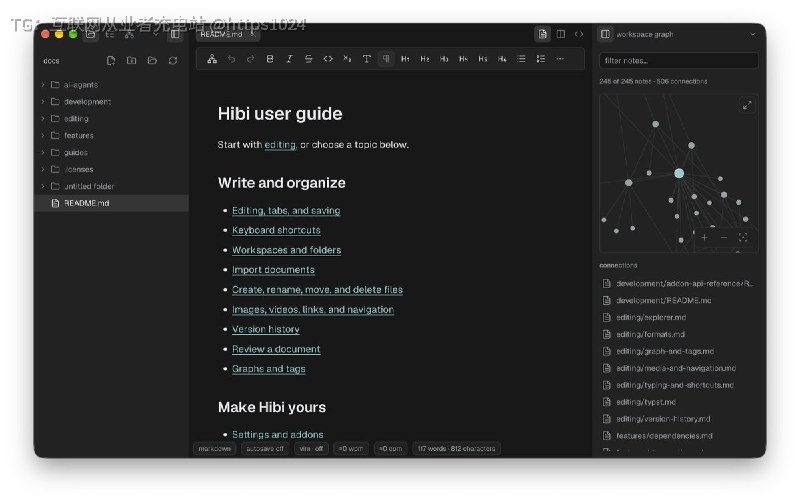Toggle autosave off status button

[265, 449]
